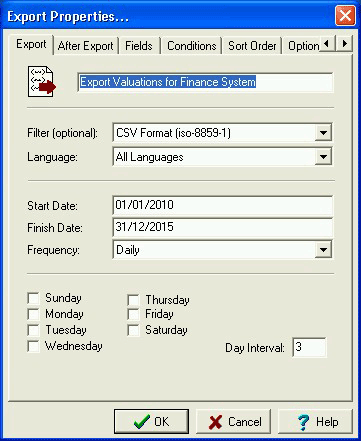Click the "Frequency:" label

click(53, 250)
